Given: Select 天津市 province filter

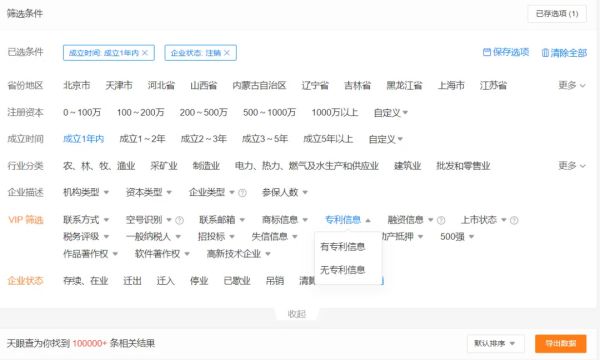Looking at the screenshot, I should tap(119, 85).
